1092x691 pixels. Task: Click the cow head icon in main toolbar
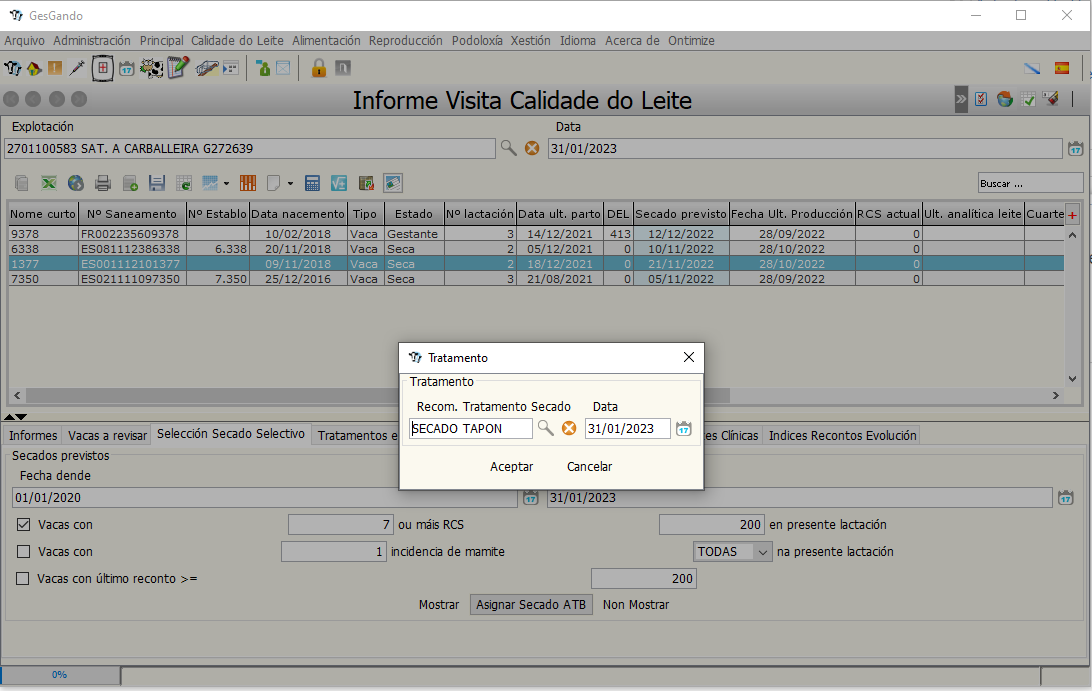[x=13, y=68]
